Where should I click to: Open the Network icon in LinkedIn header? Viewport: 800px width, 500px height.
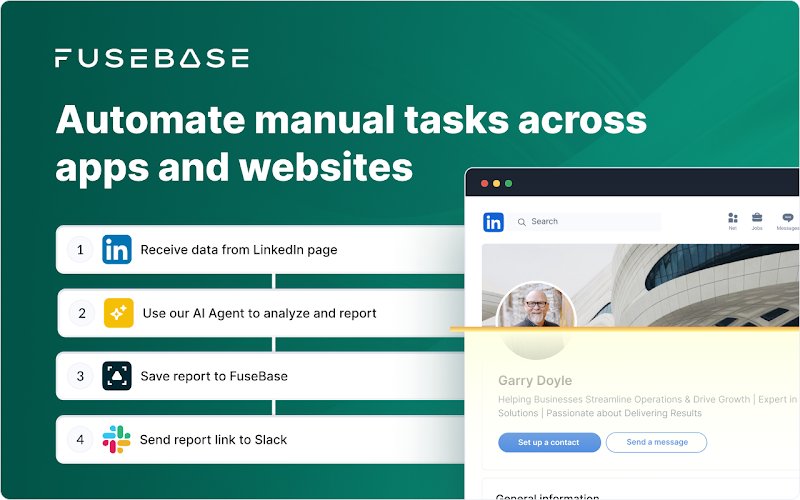(x=733, y=221)
